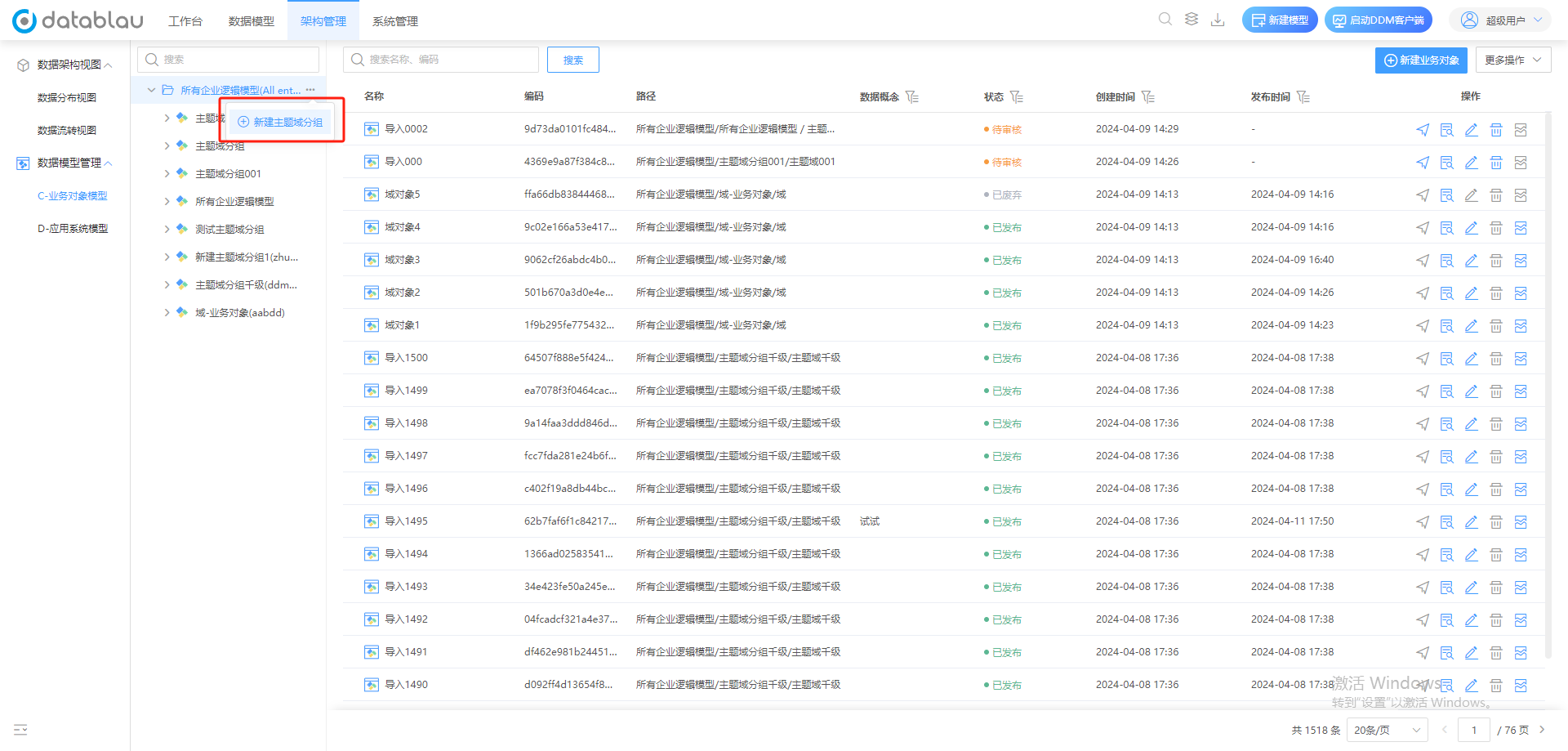Open the 更多操作 dropdown
This screenshot has height=751, width=1568.
click(x=1513, y=60)
